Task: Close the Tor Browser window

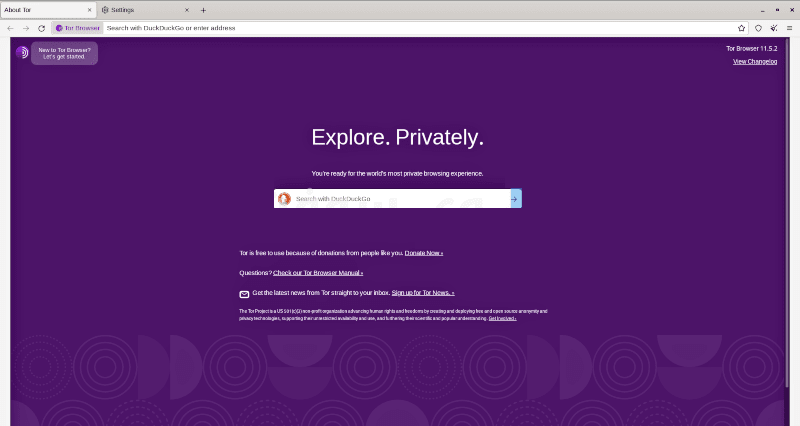Action: [792, 10]
